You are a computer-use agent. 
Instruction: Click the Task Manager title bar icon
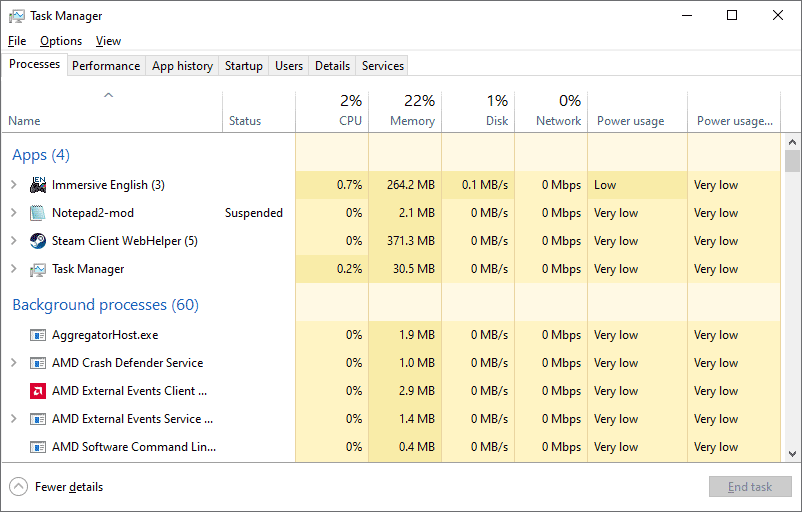pyautogui.click(x=16, y=16)
